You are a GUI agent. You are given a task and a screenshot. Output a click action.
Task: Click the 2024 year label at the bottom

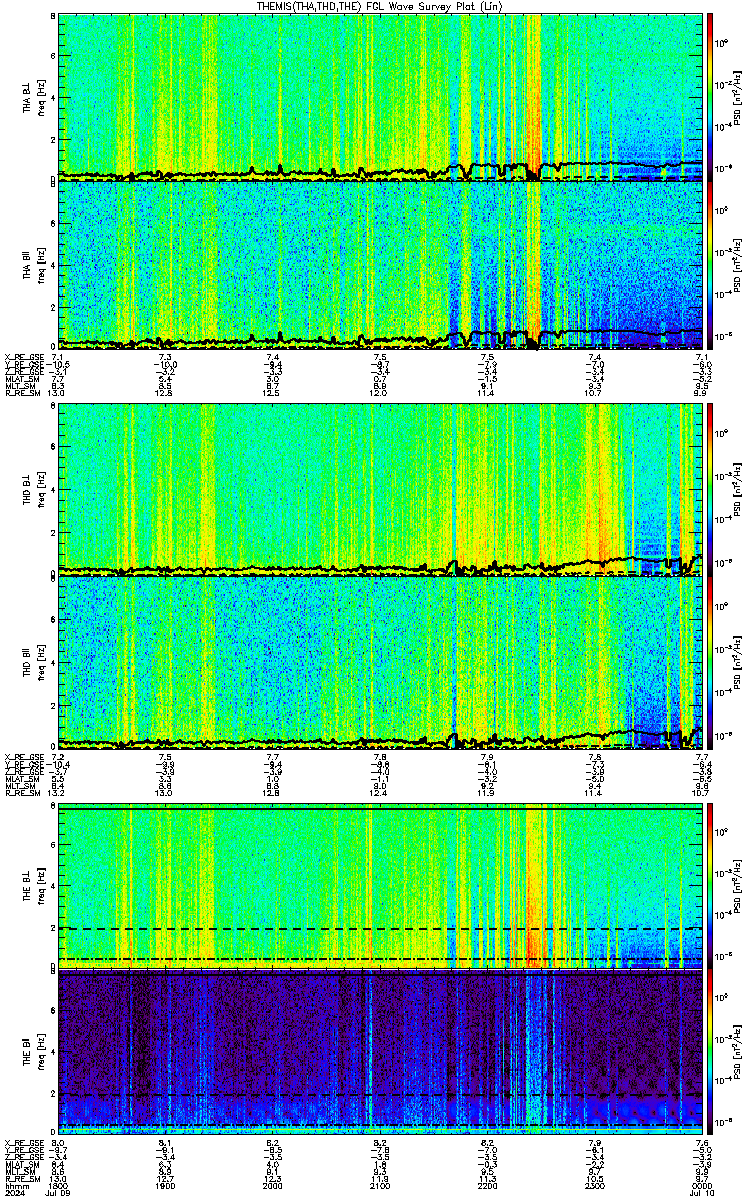[x=15, y=1195]
